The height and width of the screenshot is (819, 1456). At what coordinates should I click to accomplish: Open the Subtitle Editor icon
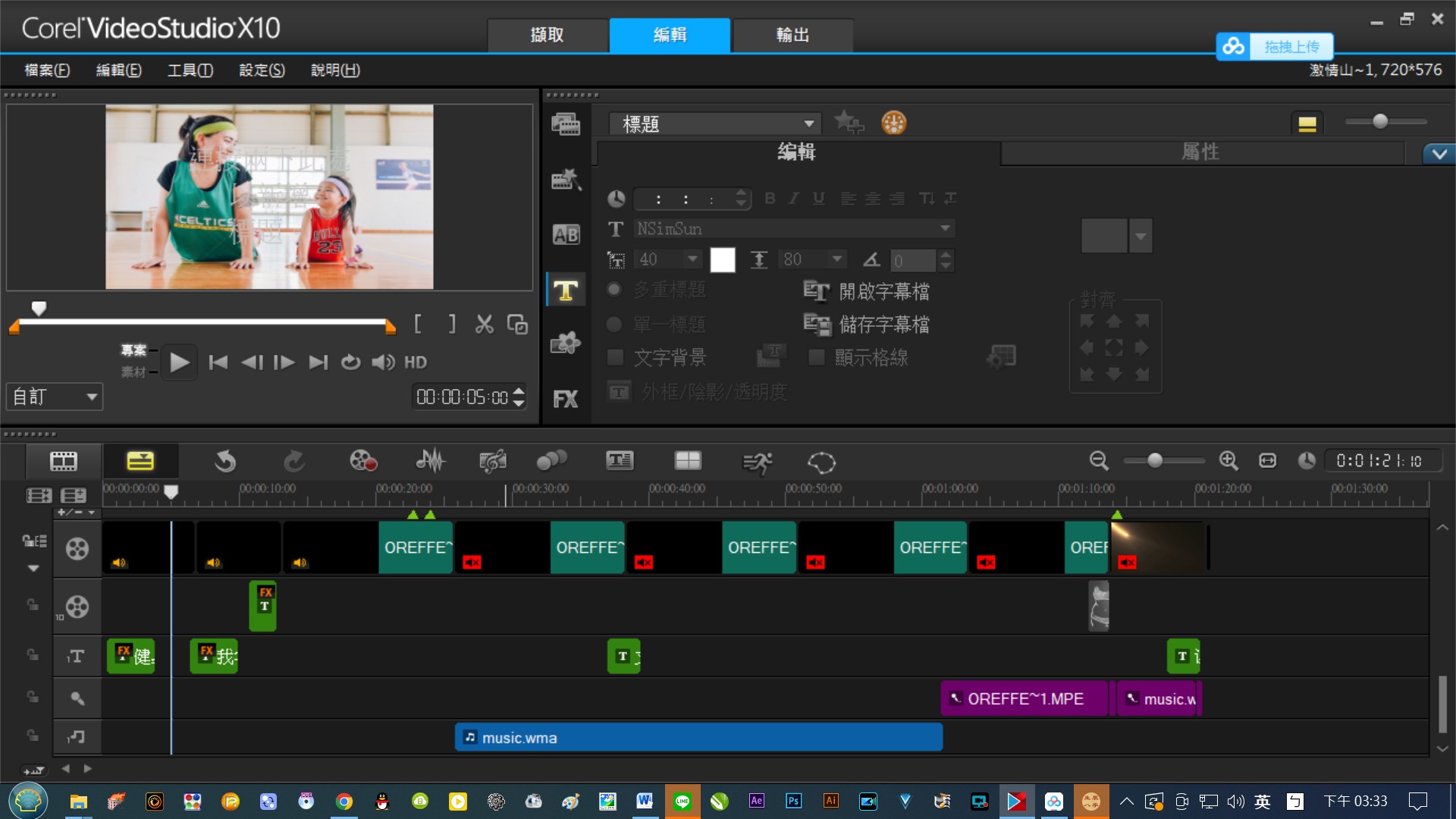click(x=620, y=460)
